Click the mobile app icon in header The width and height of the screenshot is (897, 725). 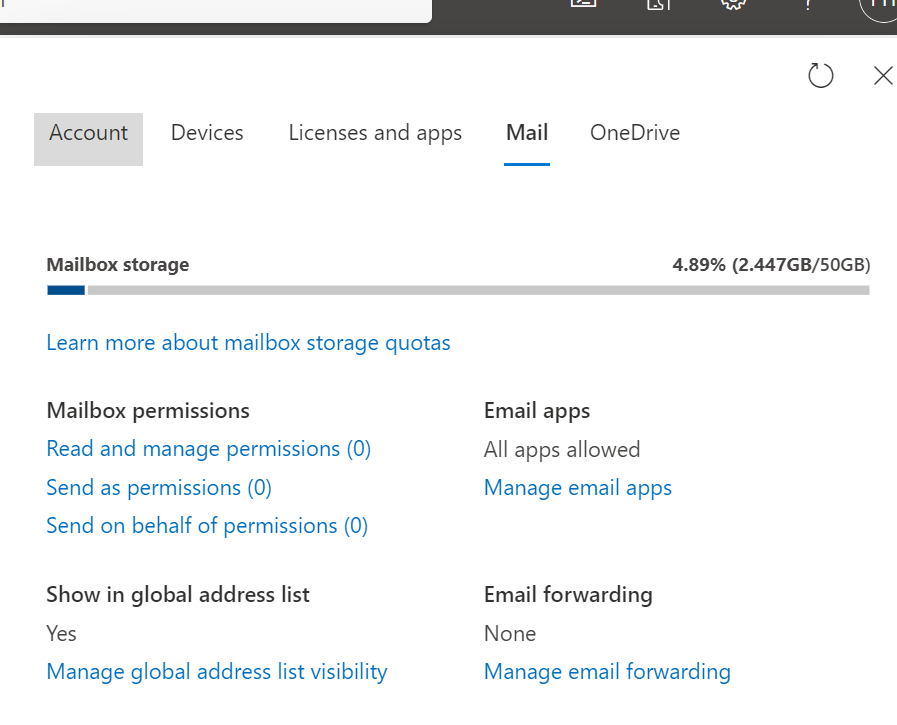[x=658, y=5]
